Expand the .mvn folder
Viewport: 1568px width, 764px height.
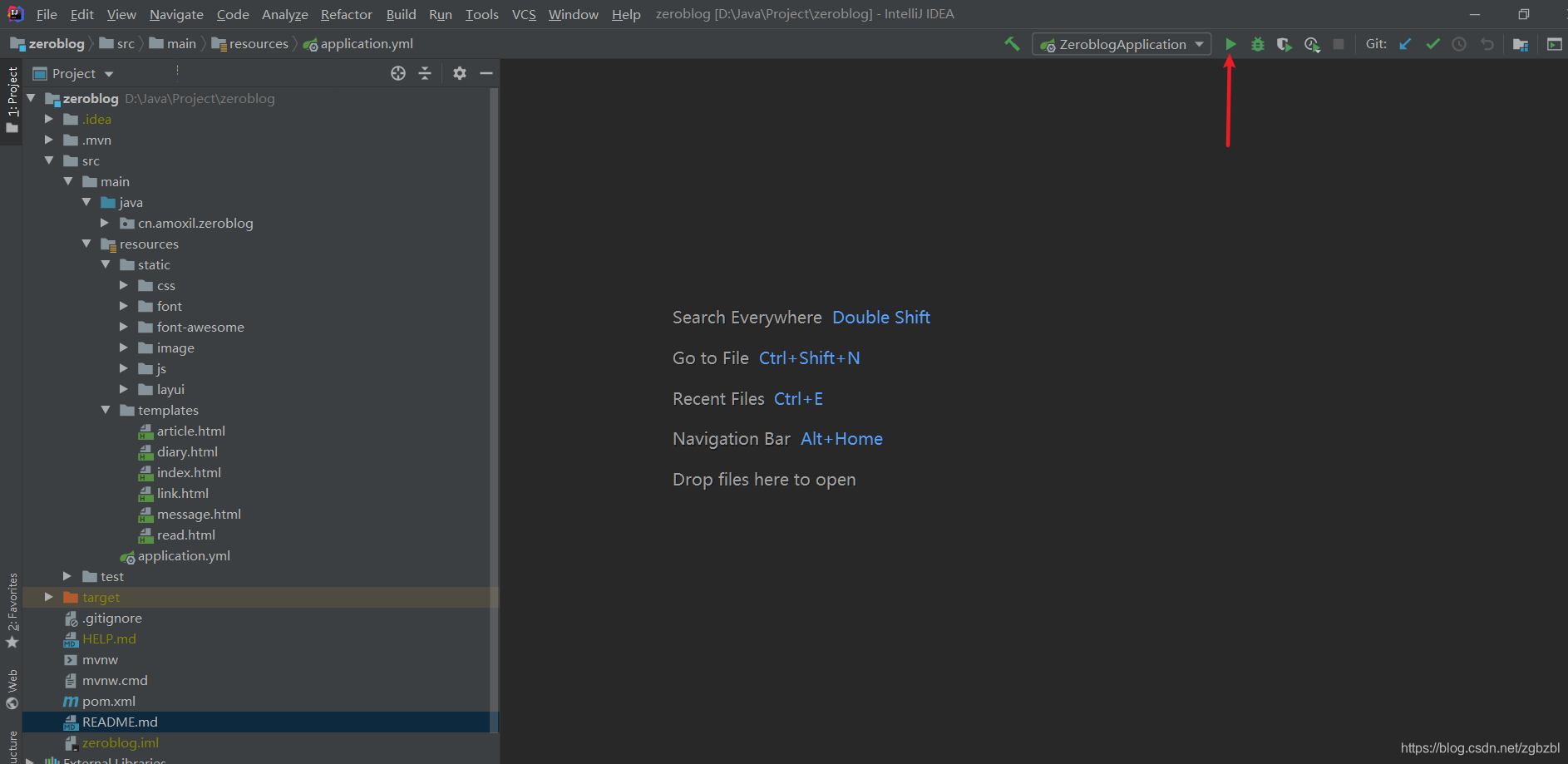[49, 140]
